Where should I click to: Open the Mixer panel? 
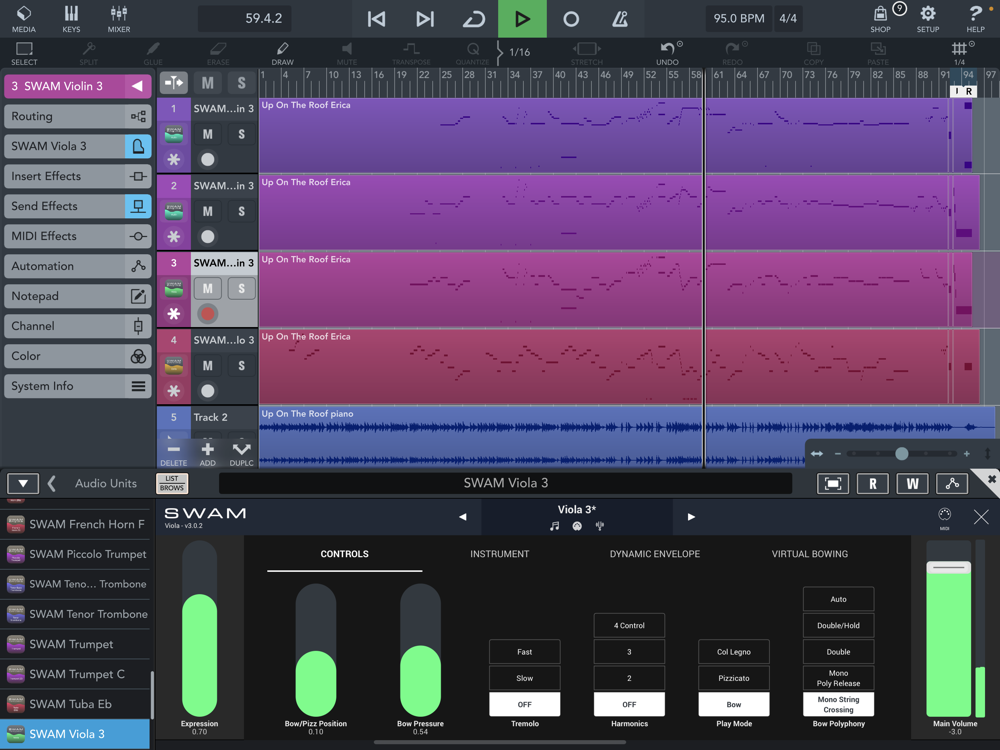tap(119, 18)
